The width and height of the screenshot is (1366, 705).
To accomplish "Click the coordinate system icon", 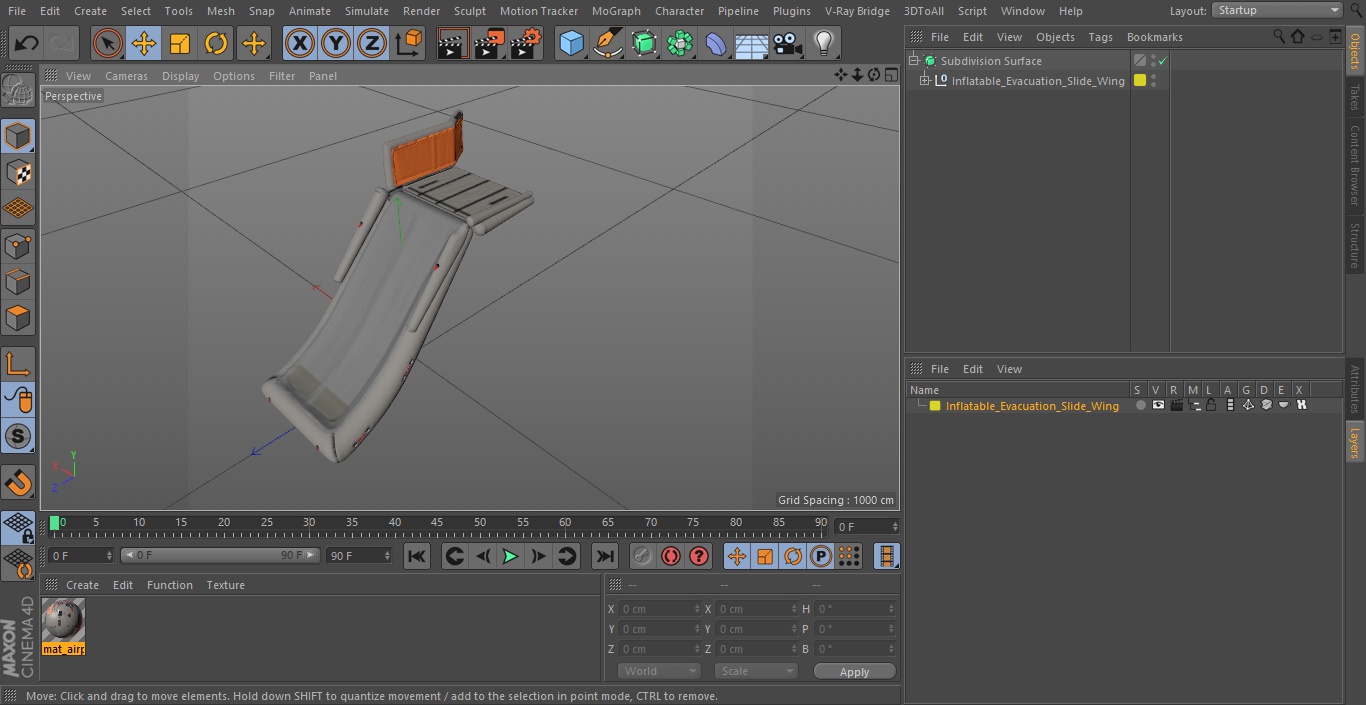I will point(409,43).
